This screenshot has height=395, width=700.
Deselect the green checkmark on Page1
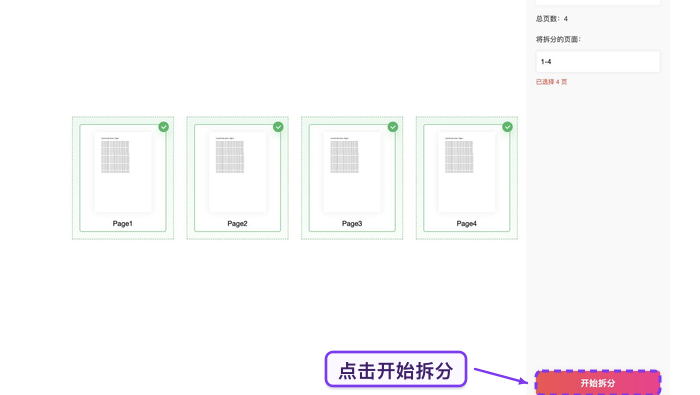pos(164,127)
